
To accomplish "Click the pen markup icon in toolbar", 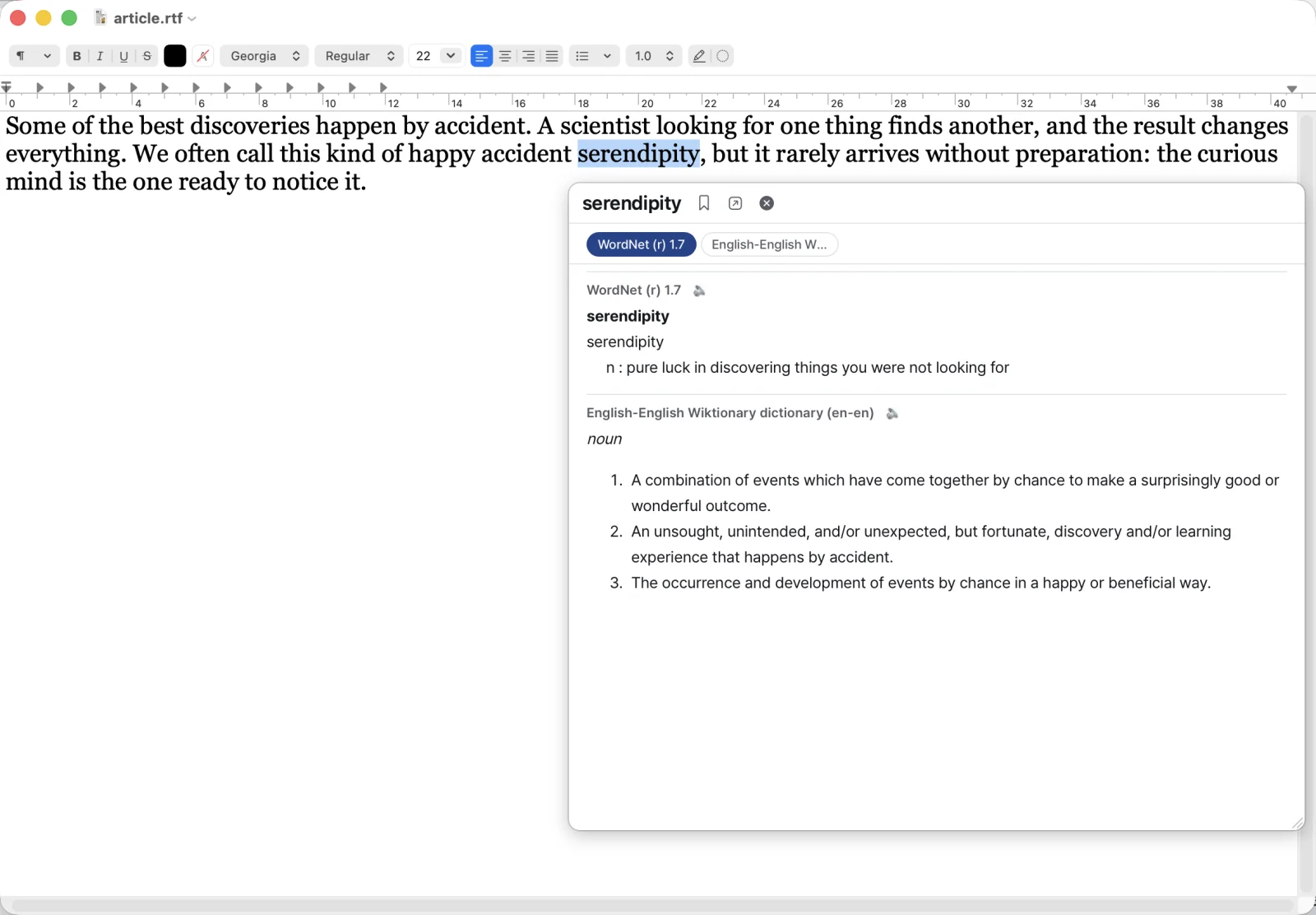I will (x=699, y=56).
